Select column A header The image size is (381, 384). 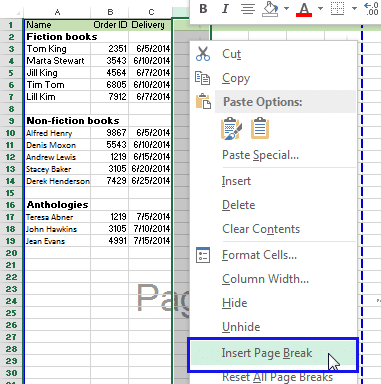point(57,12)
